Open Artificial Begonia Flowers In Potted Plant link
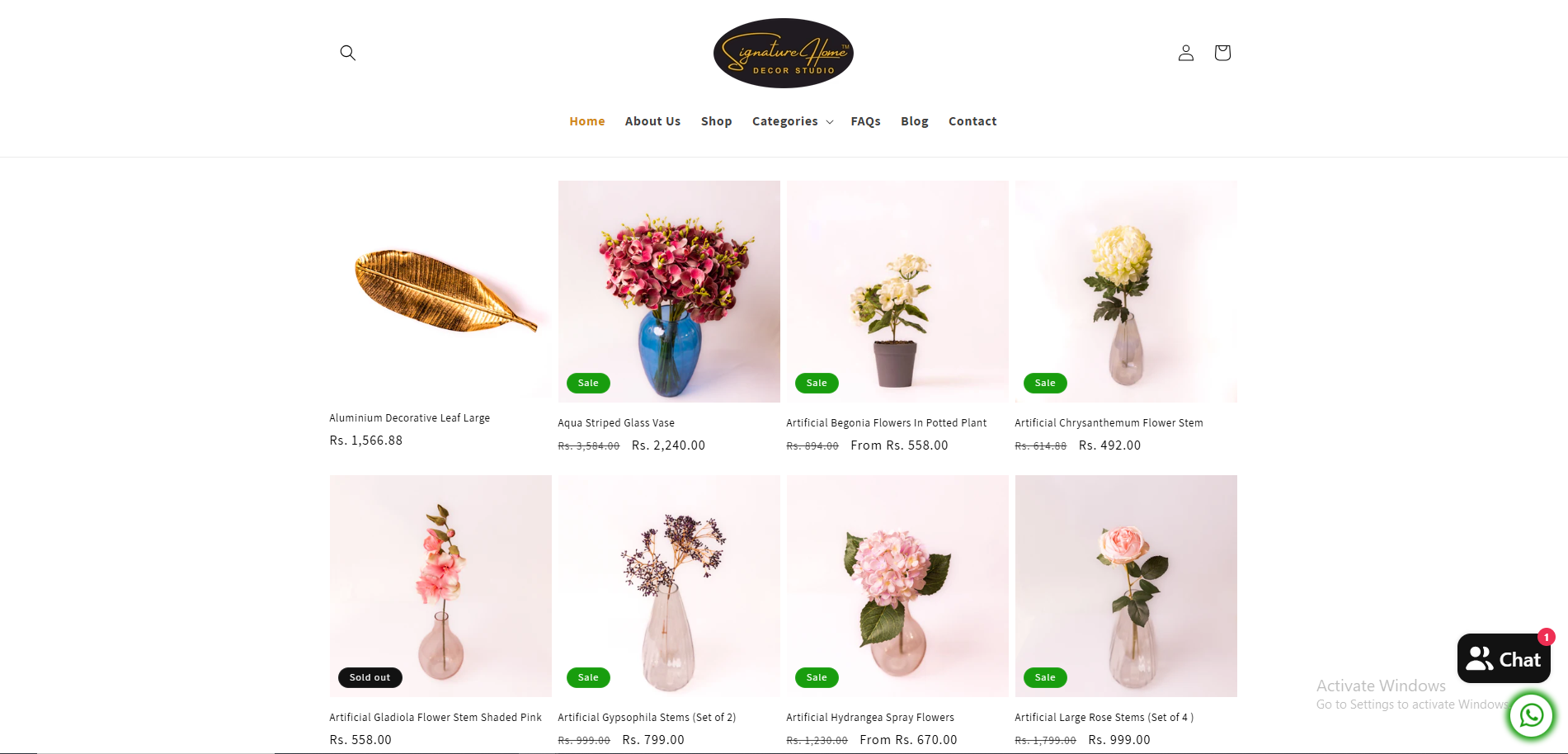 pyautogui.click(x=886, y=423)
